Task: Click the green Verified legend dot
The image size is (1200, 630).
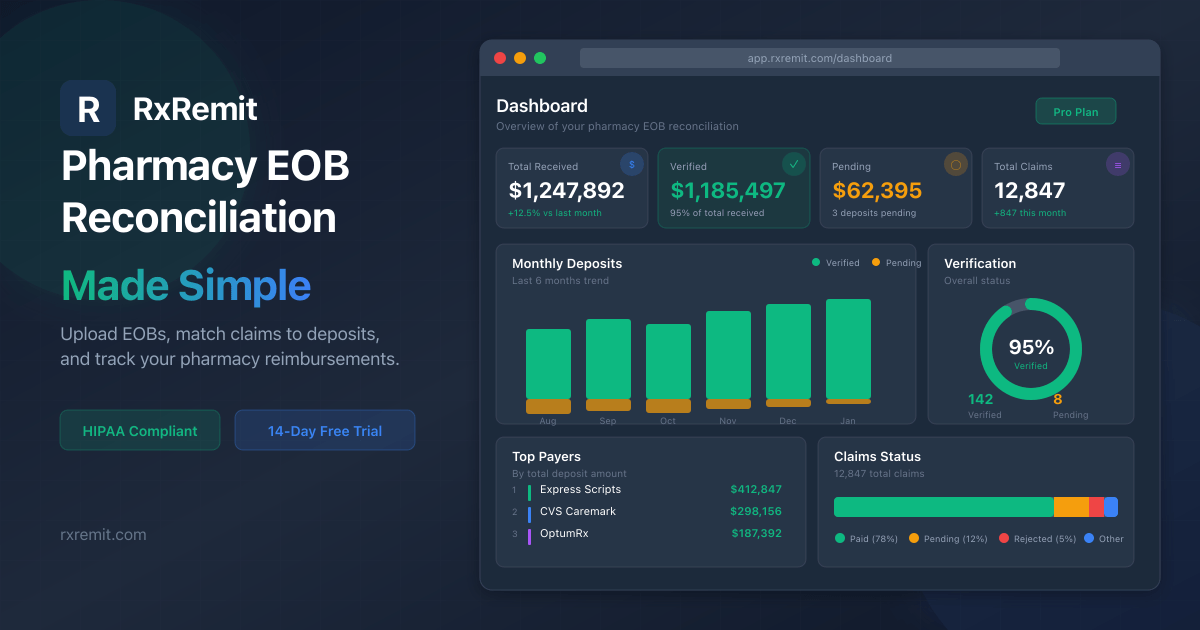Action: tap(816, 262)
